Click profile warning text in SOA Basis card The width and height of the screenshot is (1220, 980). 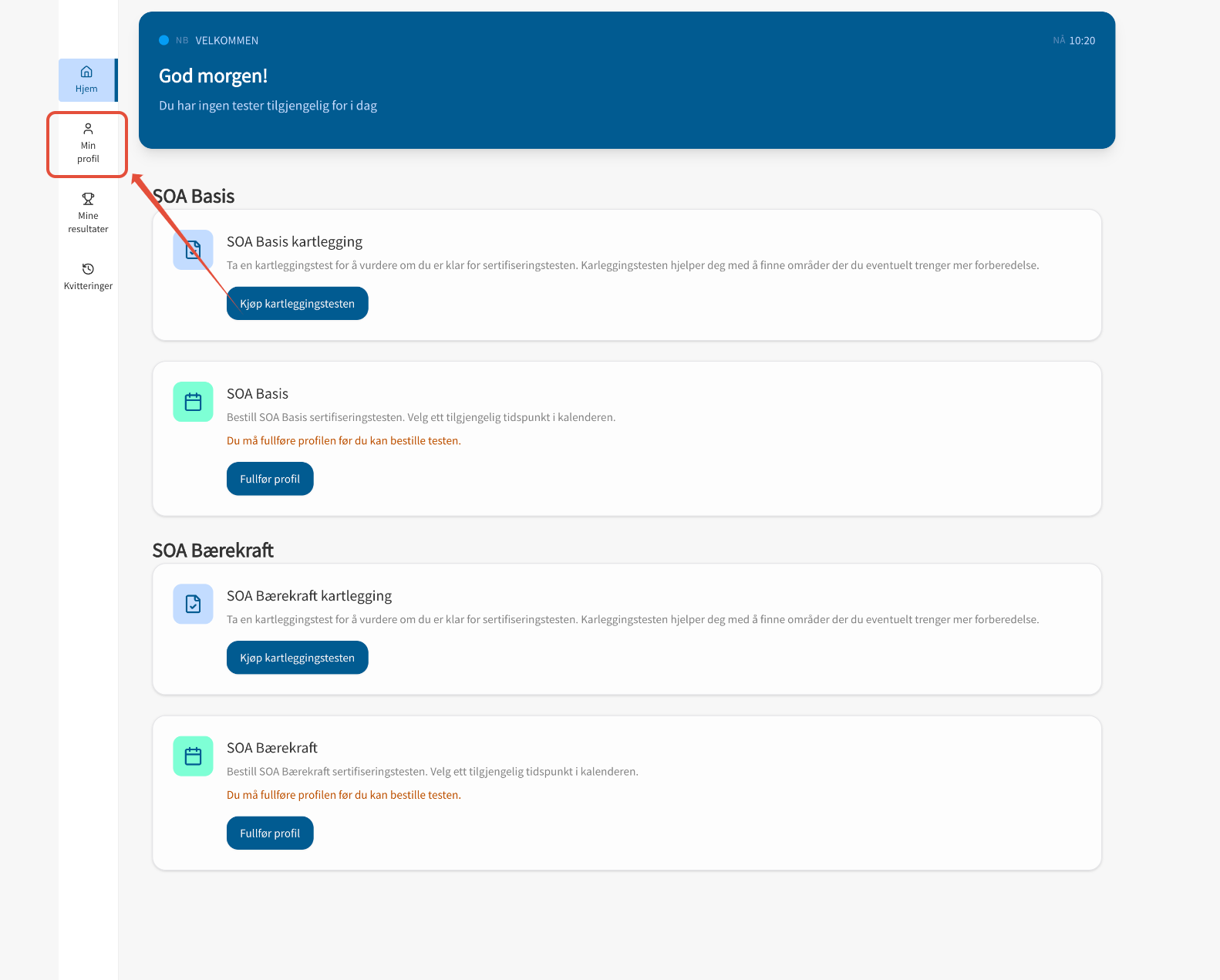pos(344,441)
